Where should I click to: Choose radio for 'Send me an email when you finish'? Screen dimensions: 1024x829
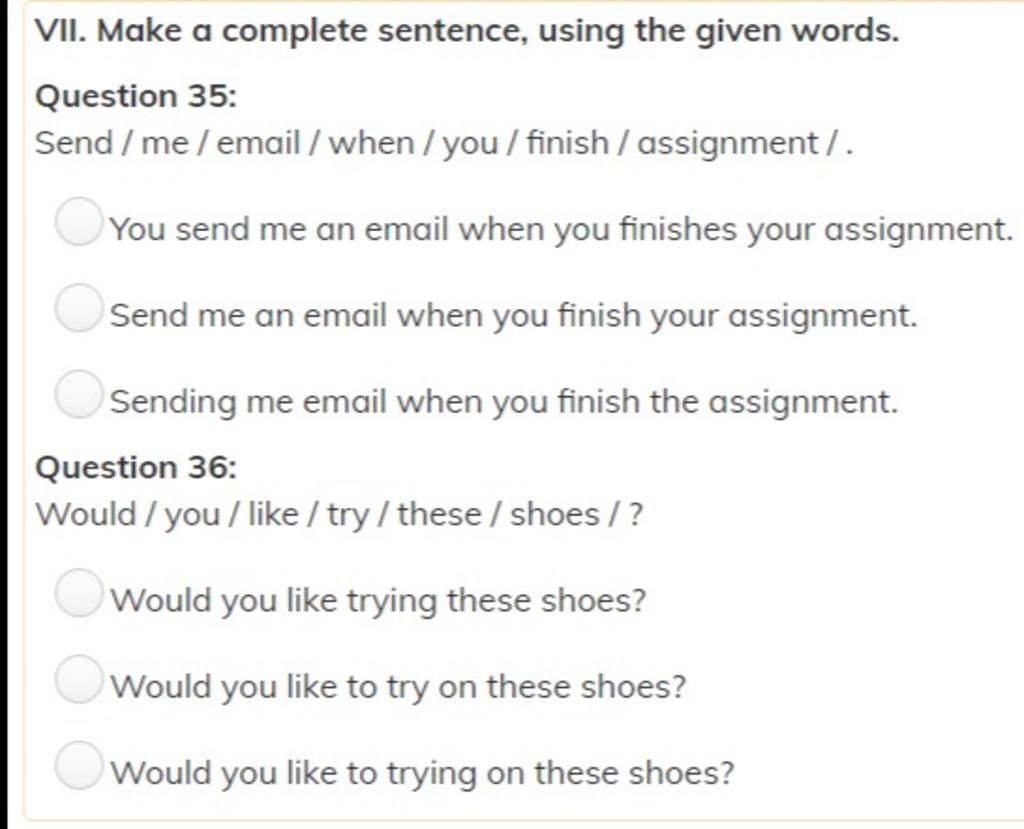click(x=79, y=308)
